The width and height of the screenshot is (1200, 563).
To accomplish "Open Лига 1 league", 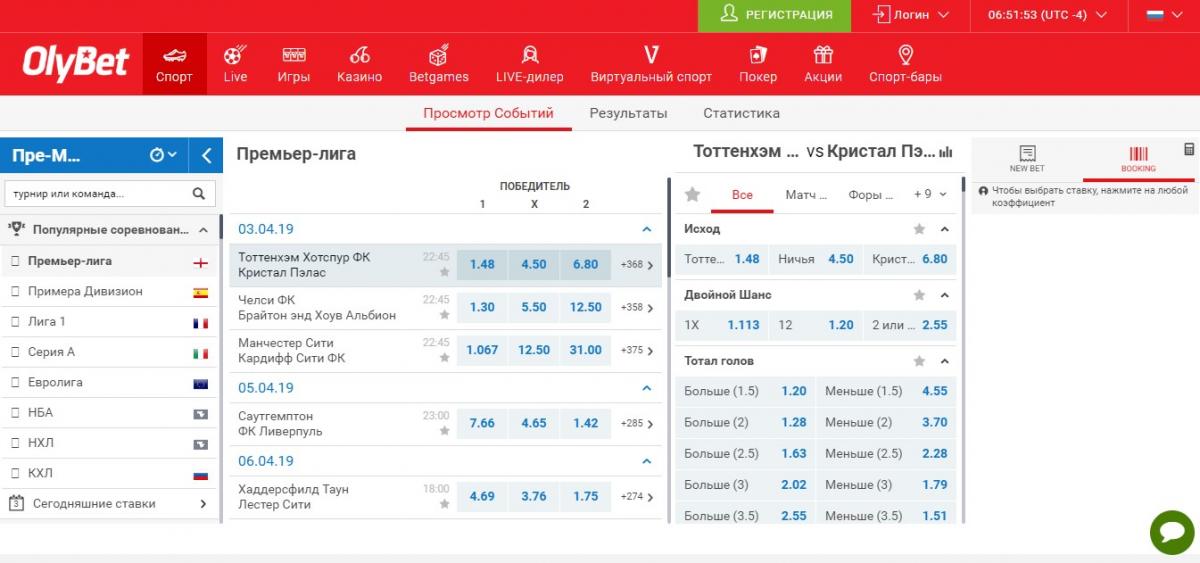I will [x=110, y=322].
